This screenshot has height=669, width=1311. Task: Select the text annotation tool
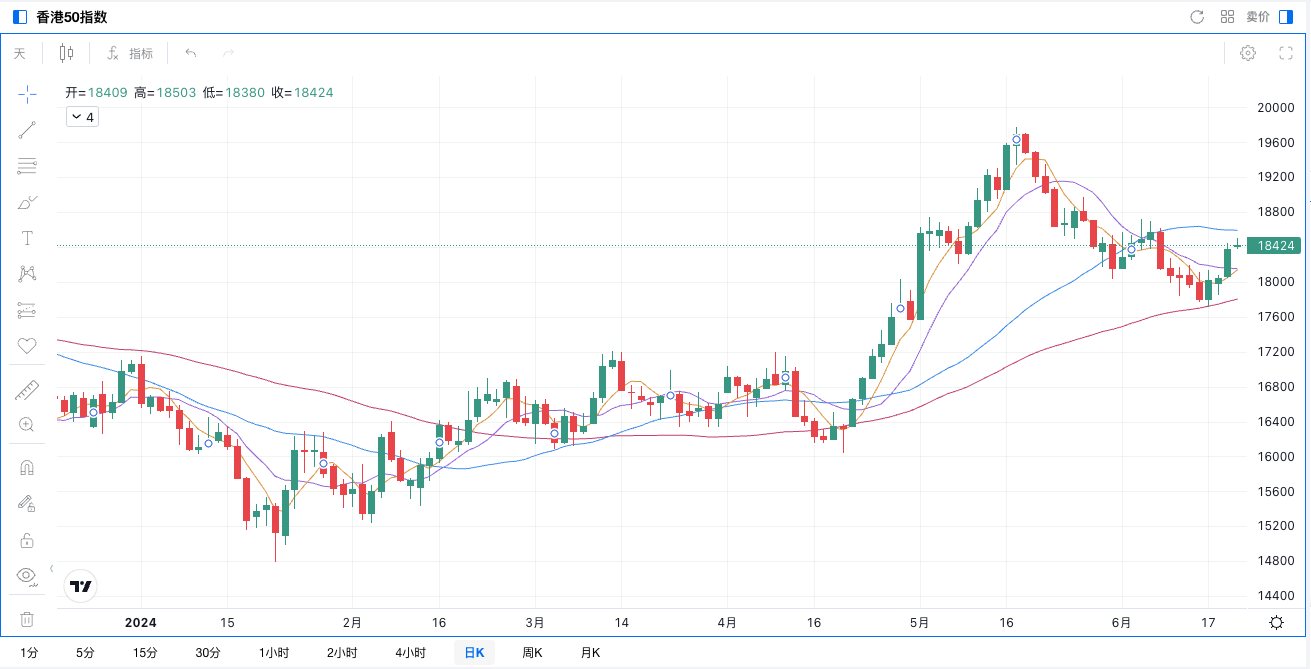27,238
